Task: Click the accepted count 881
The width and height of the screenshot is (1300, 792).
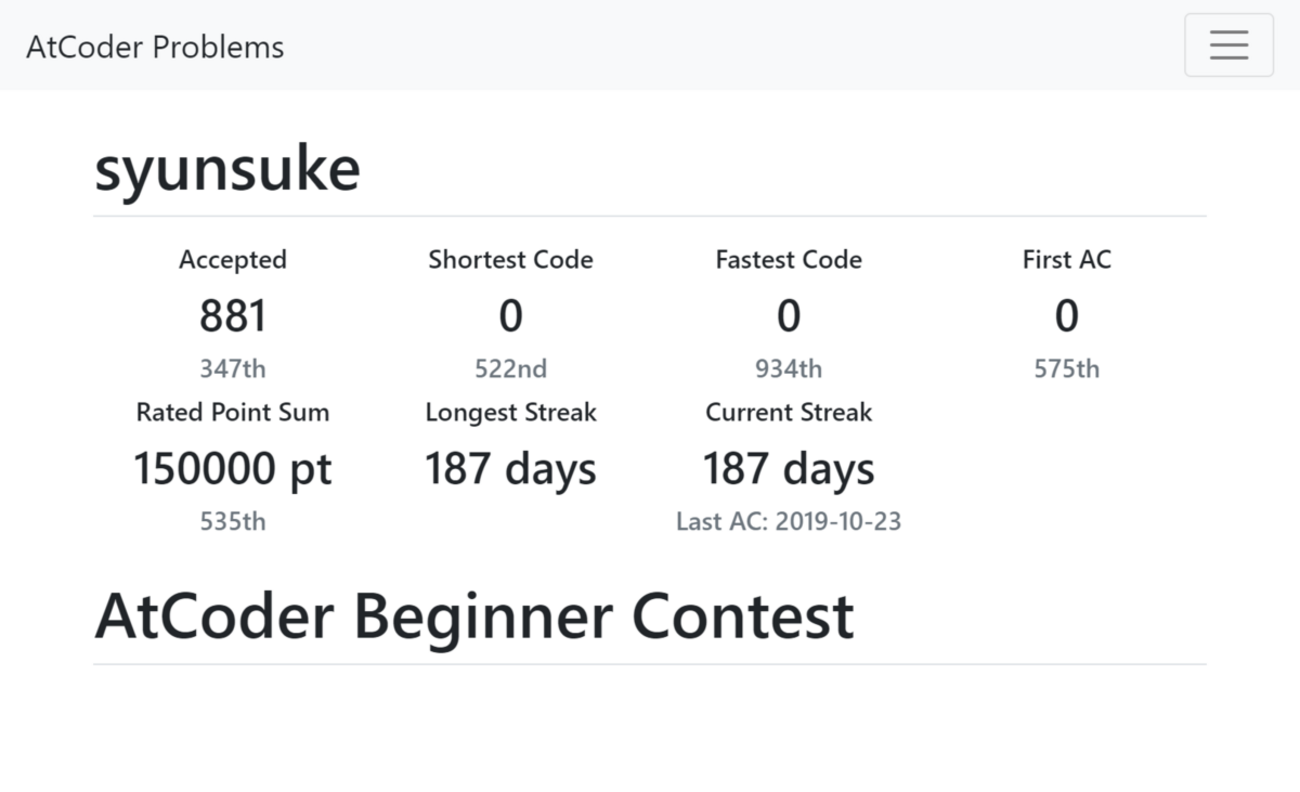Action: click(x=233, y=316)
